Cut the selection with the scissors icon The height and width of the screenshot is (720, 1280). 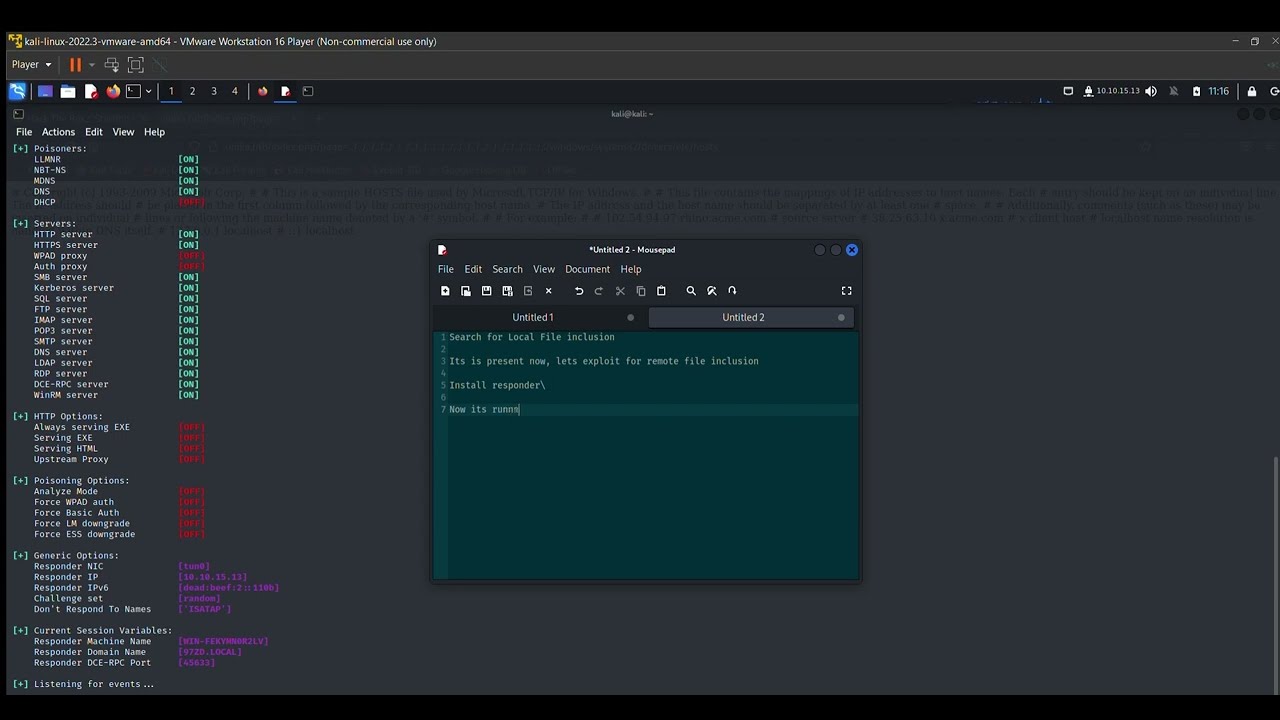(x=620, y=291)
